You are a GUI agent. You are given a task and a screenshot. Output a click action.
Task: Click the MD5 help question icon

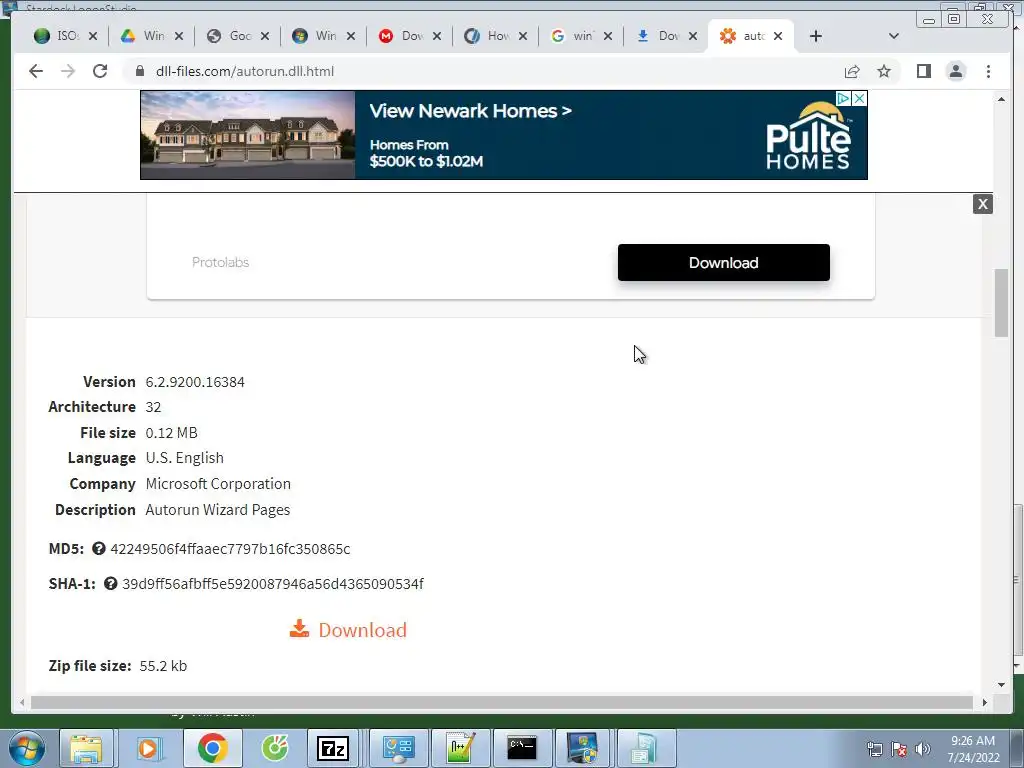pos(99,549)
